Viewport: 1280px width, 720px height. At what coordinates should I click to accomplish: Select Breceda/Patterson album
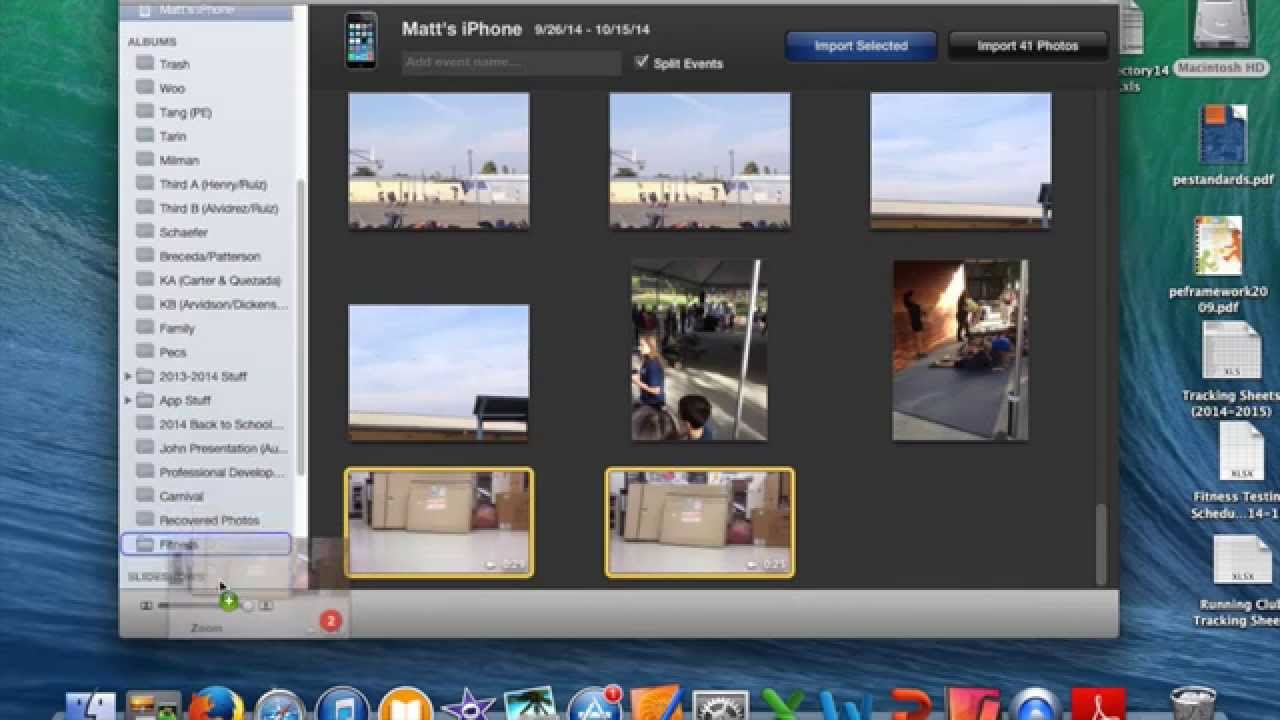(x=208, y=256)
